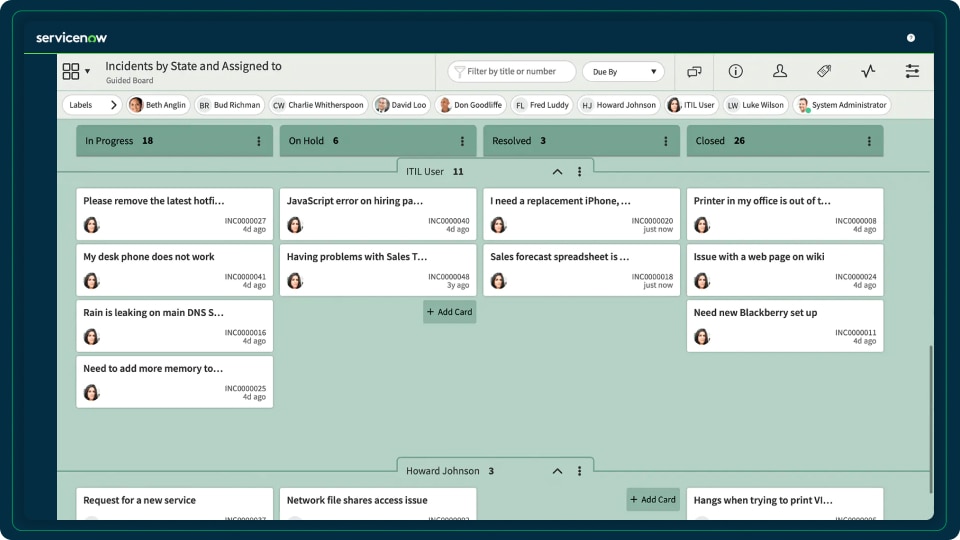
Task: Open the board switcher grid icon
Action: click(x=71, y=71)
